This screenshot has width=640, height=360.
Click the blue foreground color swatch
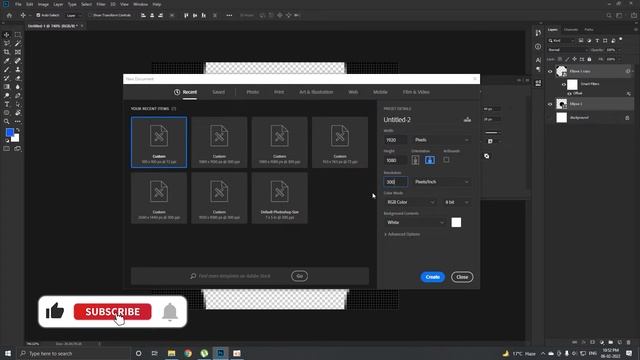(x=9, y=132)
